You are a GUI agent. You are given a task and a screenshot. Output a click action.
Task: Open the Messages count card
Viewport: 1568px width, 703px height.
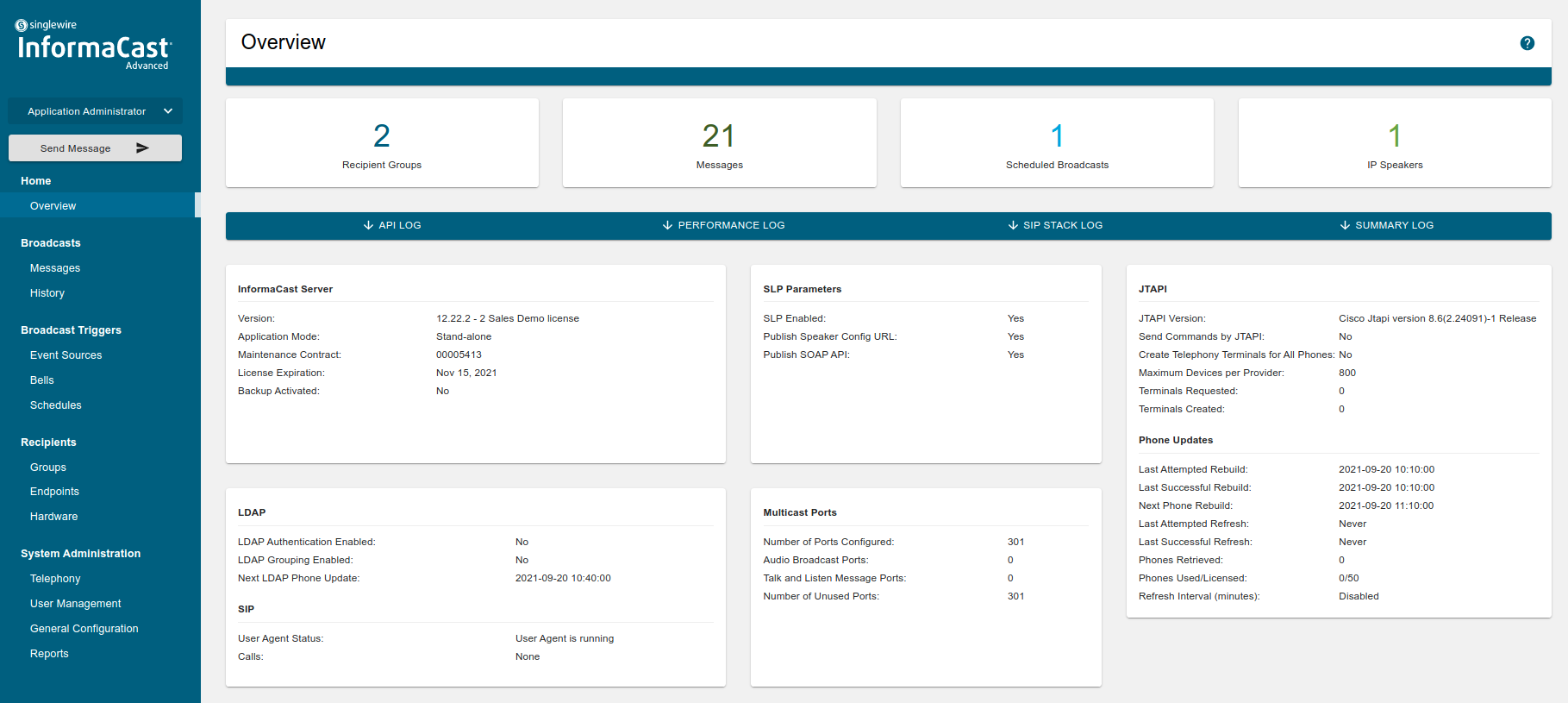(719, 143)
